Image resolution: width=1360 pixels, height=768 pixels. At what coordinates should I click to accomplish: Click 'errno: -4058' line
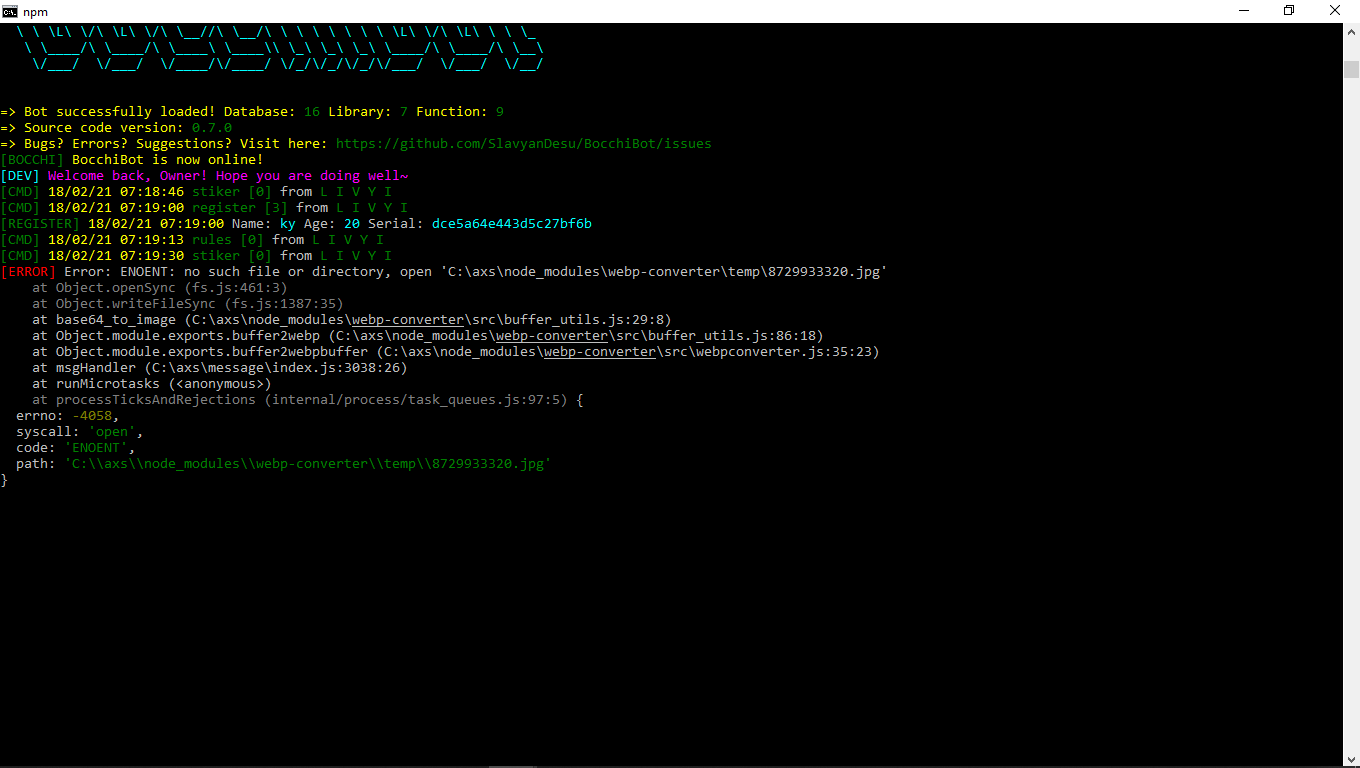click(68, 416)
